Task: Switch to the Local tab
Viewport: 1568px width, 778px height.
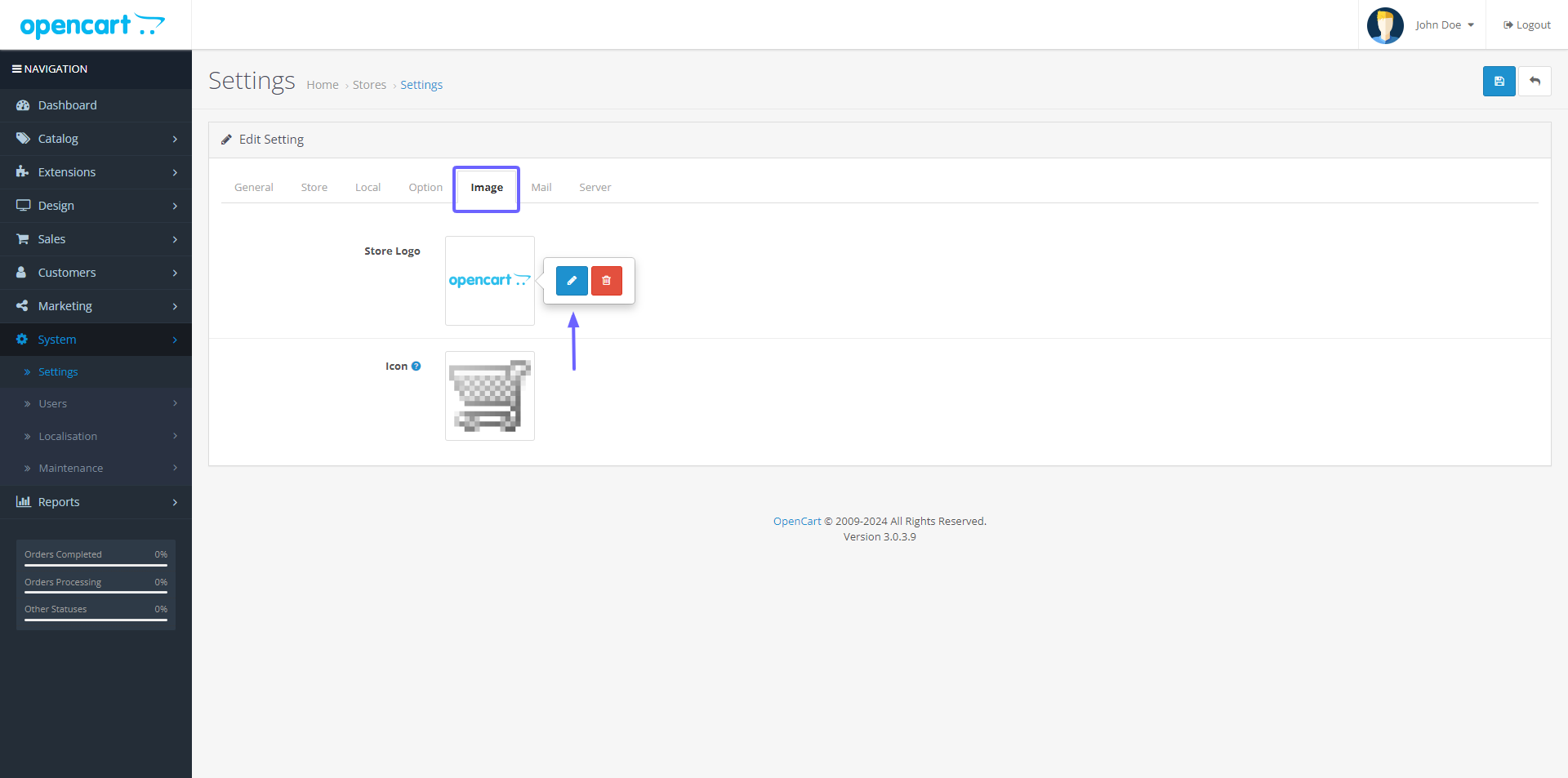Action: pyautogui.click(x=367, y=187)
